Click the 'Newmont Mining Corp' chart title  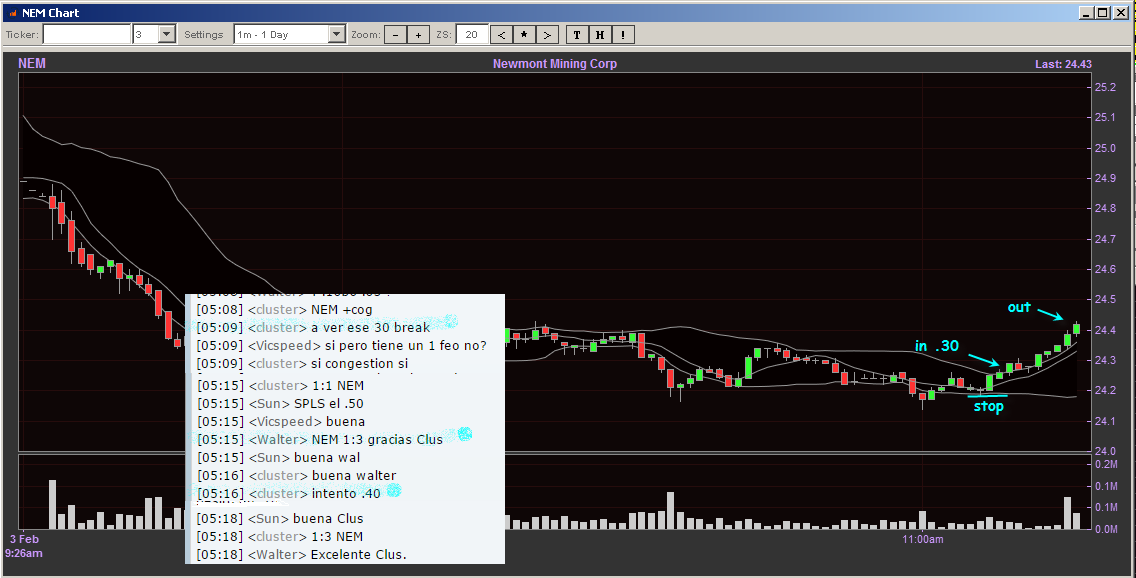555,64
